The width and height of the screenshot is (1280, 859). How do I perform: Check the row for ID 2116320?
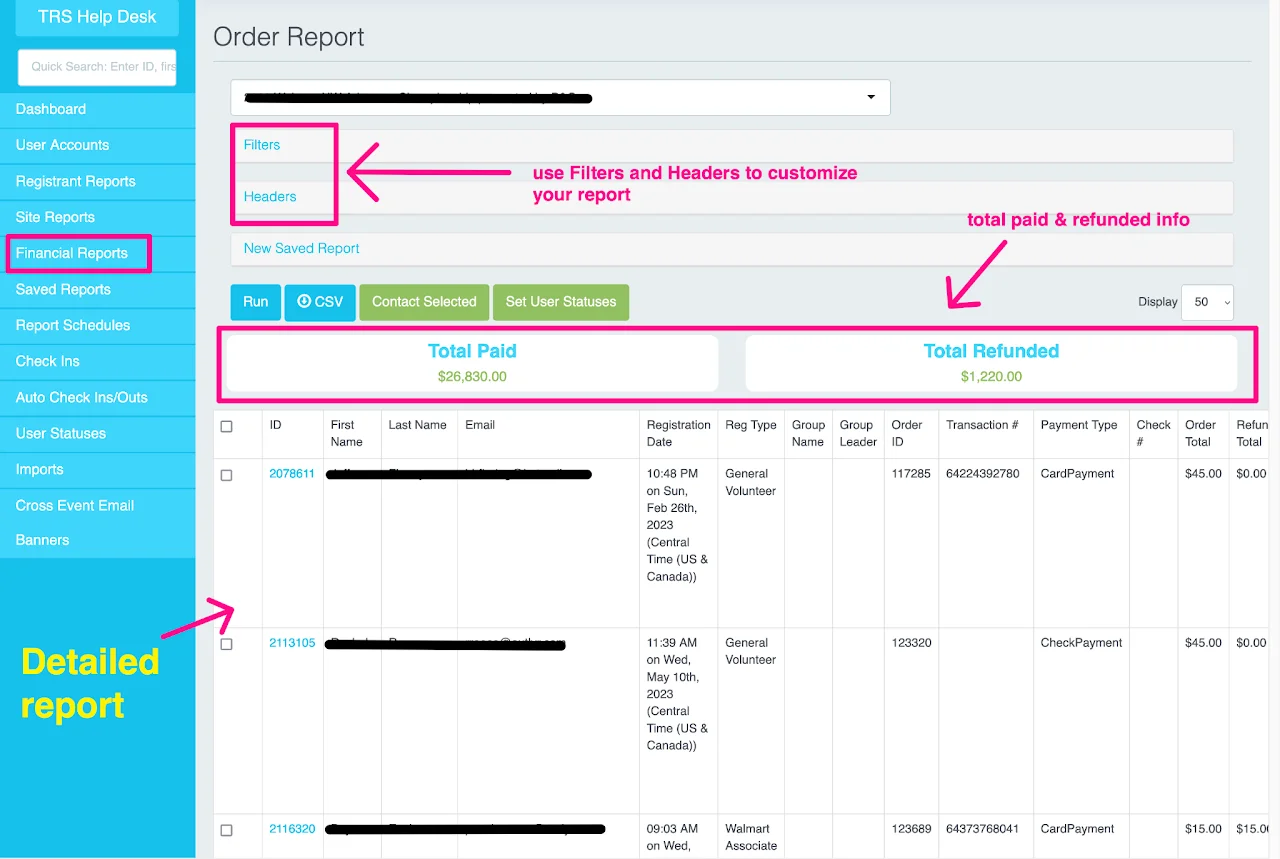pyautogui.click(x=226, y=830)
